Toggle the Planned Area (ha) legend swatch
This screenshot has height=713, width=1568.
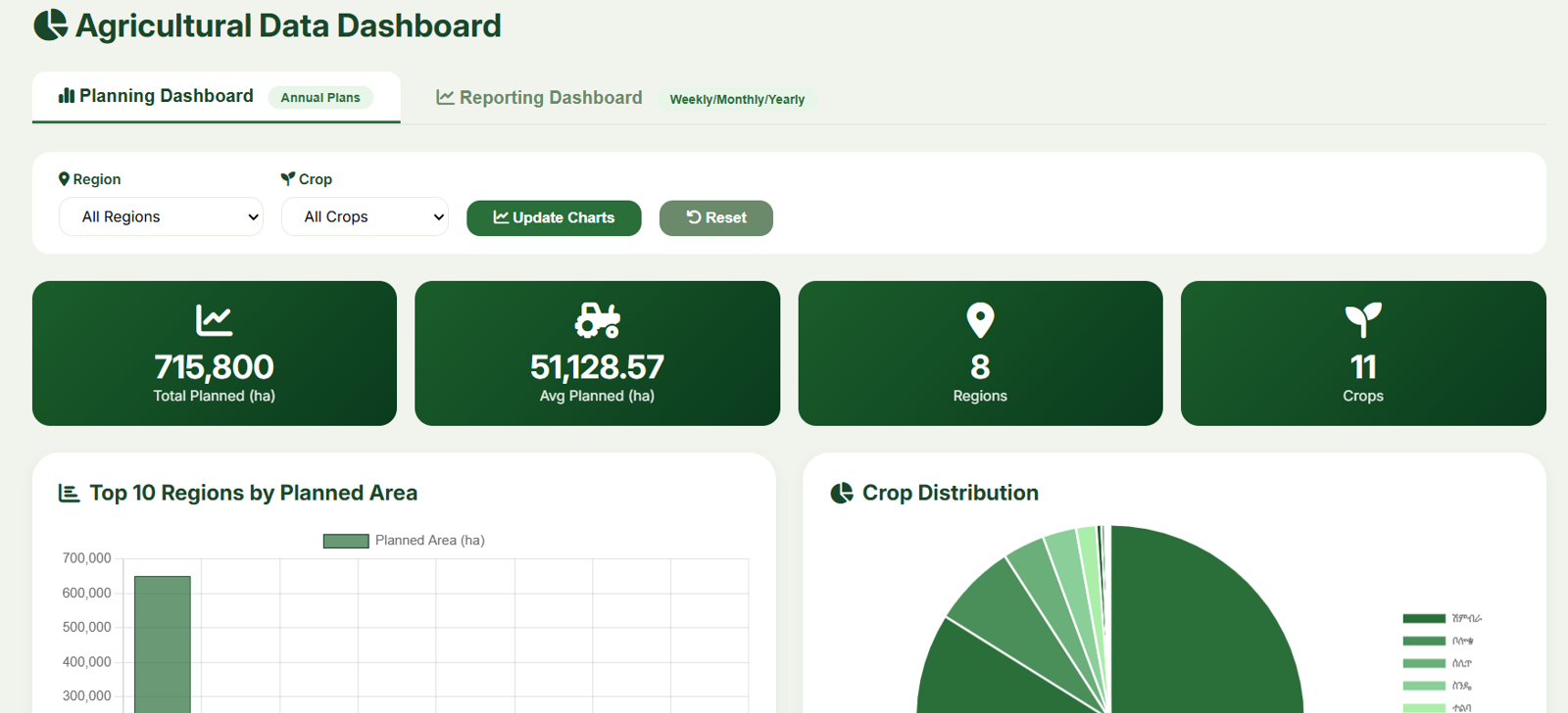346,541
